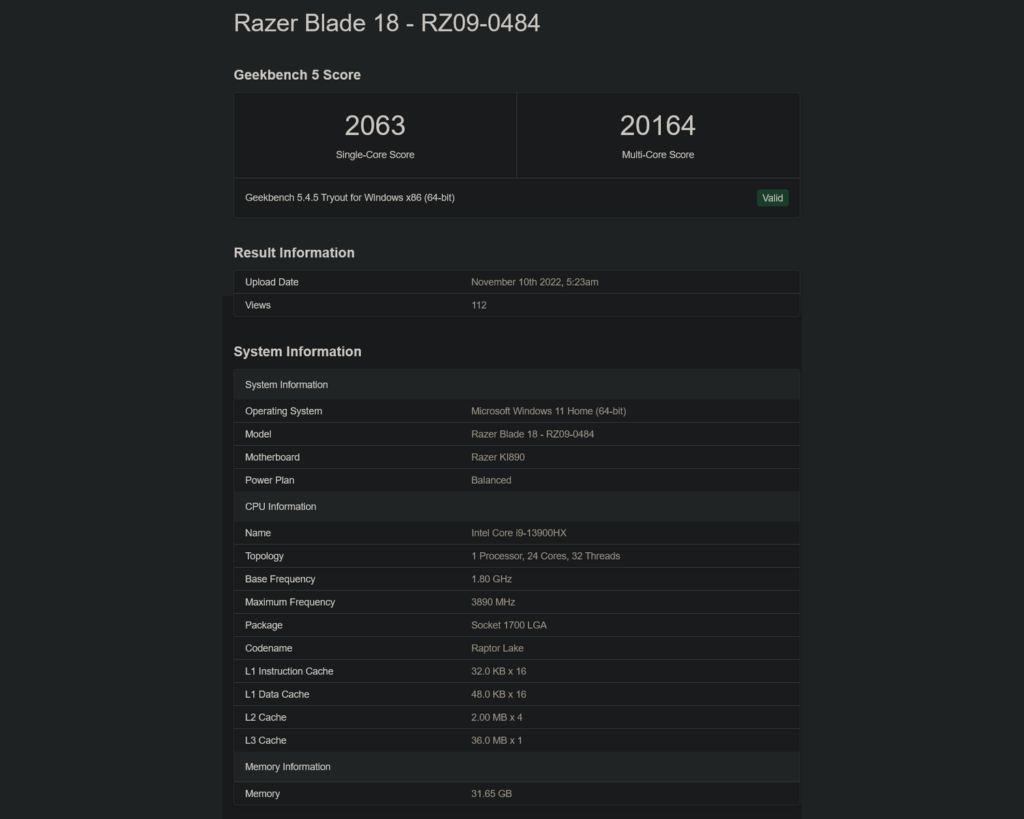Click the Geekbench 5 Score heading
Screen dimensions: 1024x819
point(297,75)
